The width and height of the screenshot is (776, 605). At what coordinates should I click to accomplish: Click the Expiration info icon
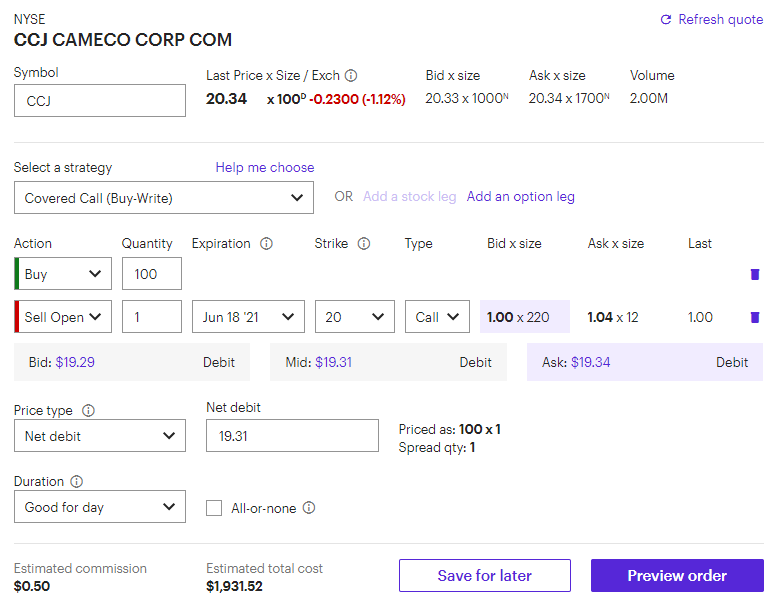(x=266, y=244)
